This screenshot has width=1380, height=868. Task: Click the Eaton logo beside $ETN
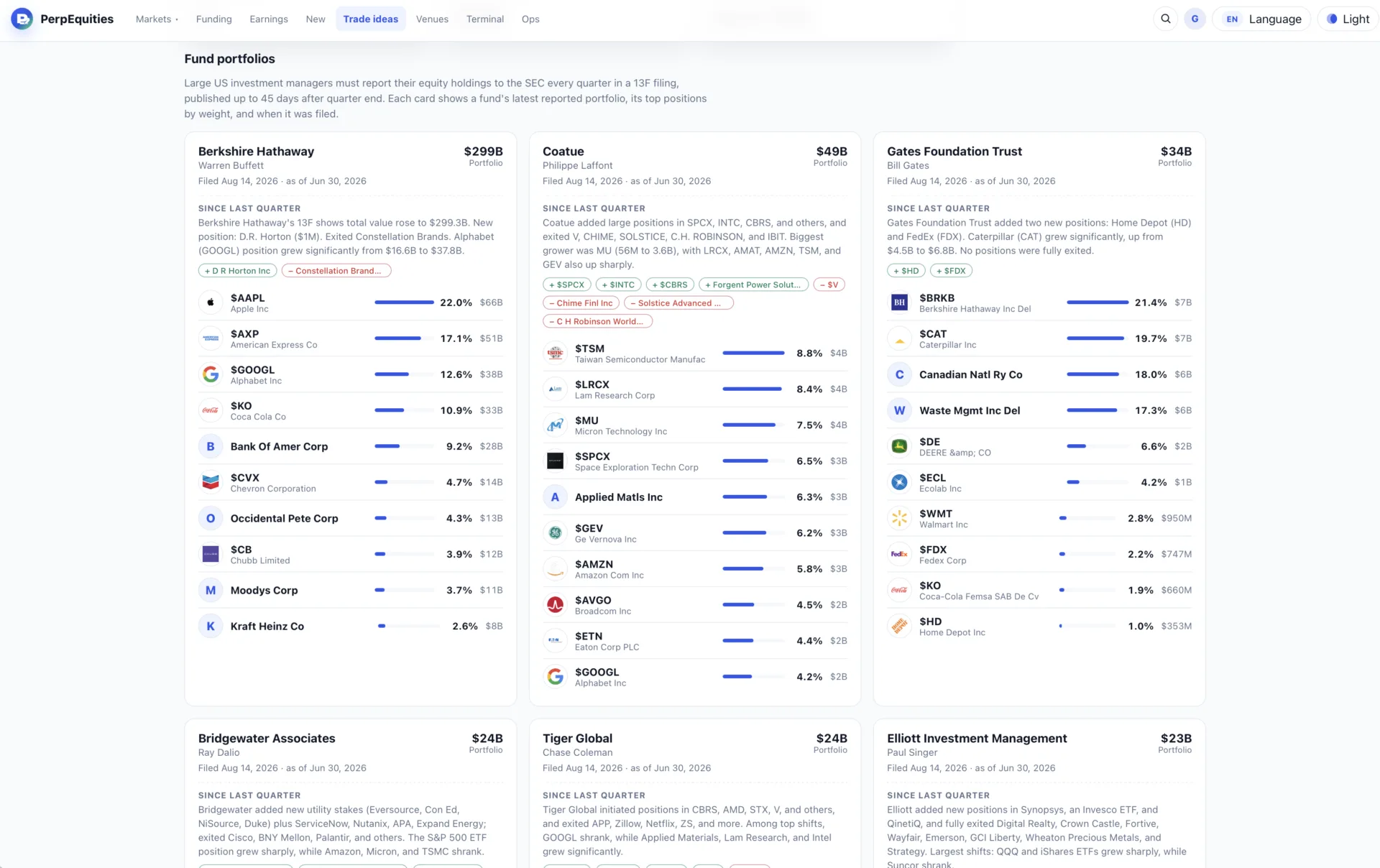click(555, 640)
